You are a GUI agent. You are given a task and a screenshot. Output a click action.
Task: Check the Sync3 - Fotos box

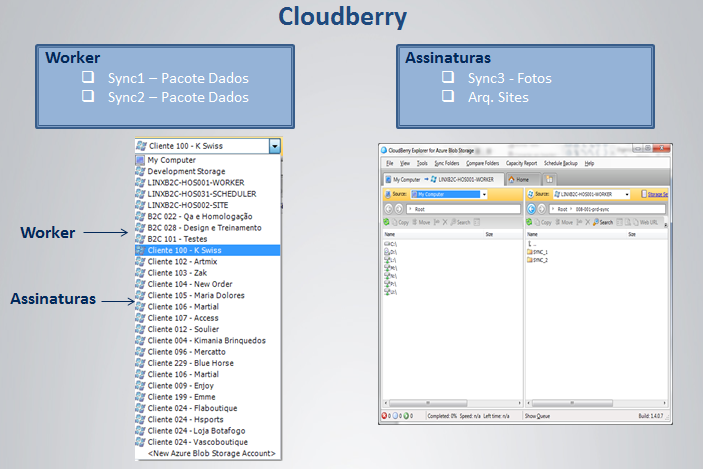pyautogui.click(x=448, y=77)
